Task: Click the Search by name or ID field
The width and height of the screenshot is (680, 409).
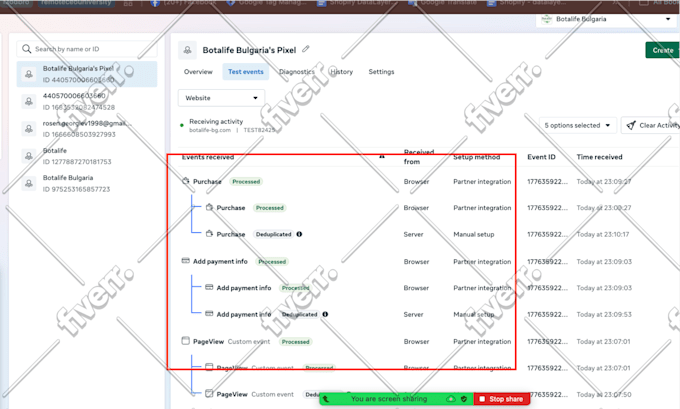Action: click(87, 49)
